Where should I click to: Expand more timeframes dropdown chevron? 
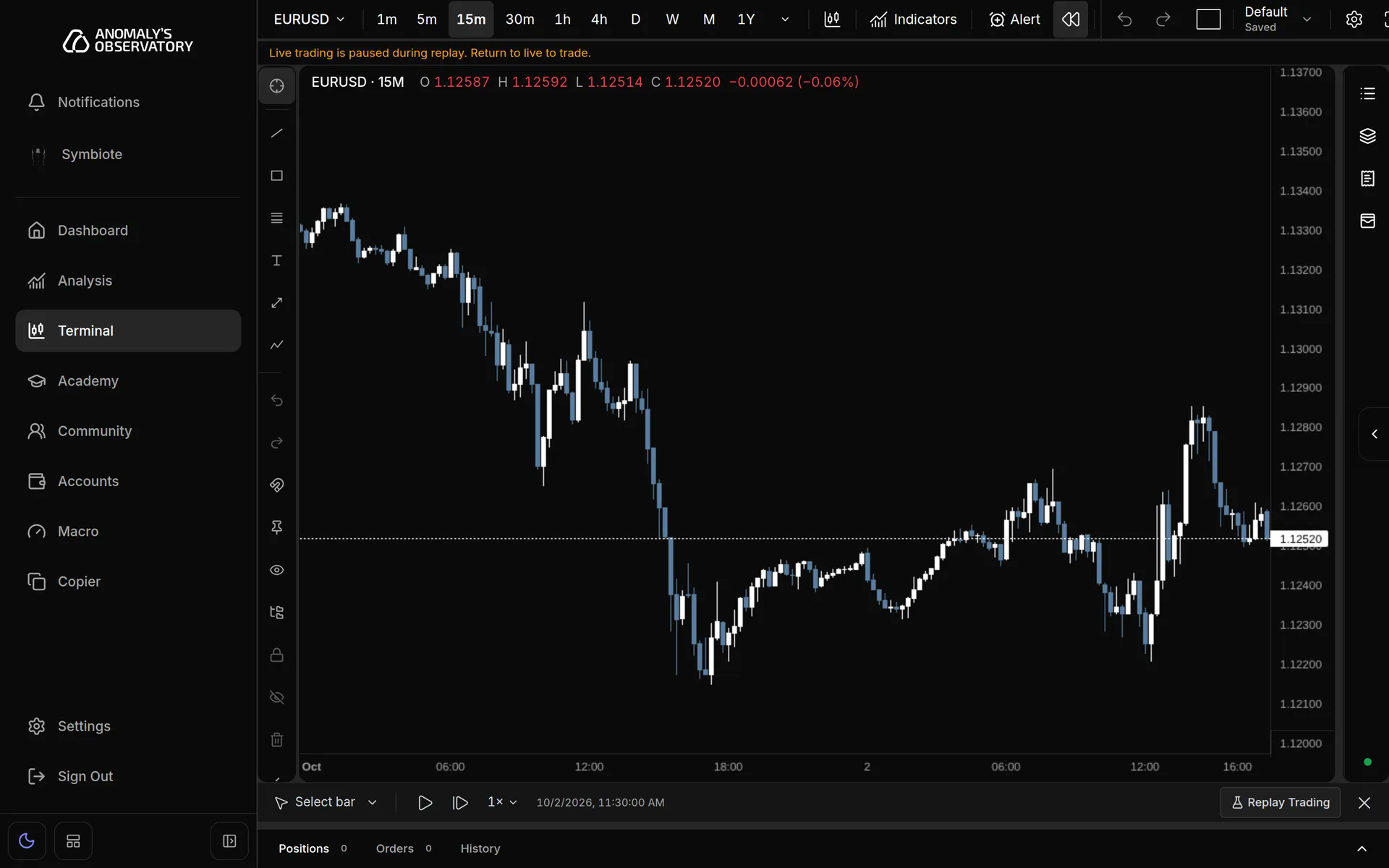coord(785,20)
